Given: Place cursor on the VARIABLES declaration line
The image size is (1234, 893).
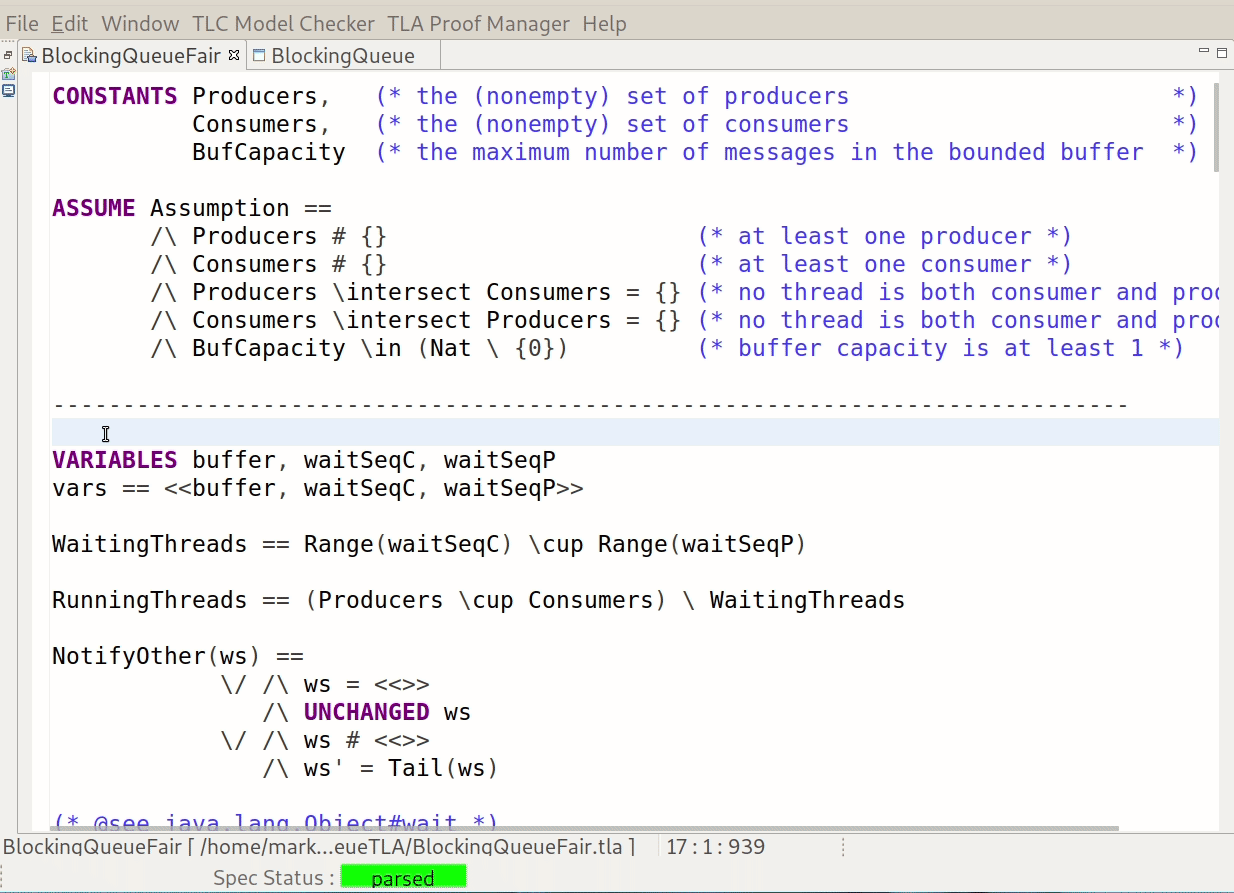Looking at the screenshot, I should pyautogui.click(x=300, y=460).
